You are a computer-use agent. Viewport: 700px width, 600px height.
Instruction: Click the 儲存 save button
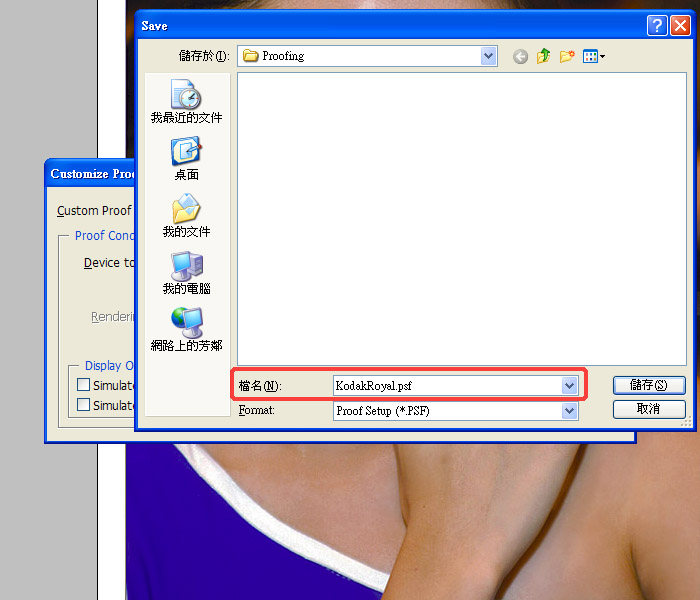[649, 385]
